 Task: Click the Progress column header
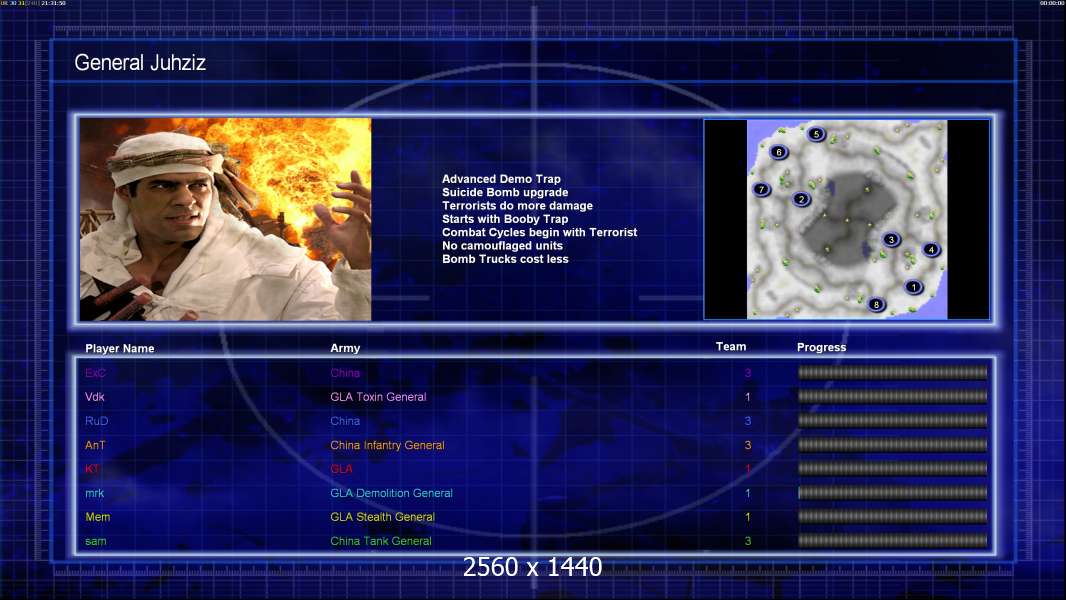pos(821,347)
